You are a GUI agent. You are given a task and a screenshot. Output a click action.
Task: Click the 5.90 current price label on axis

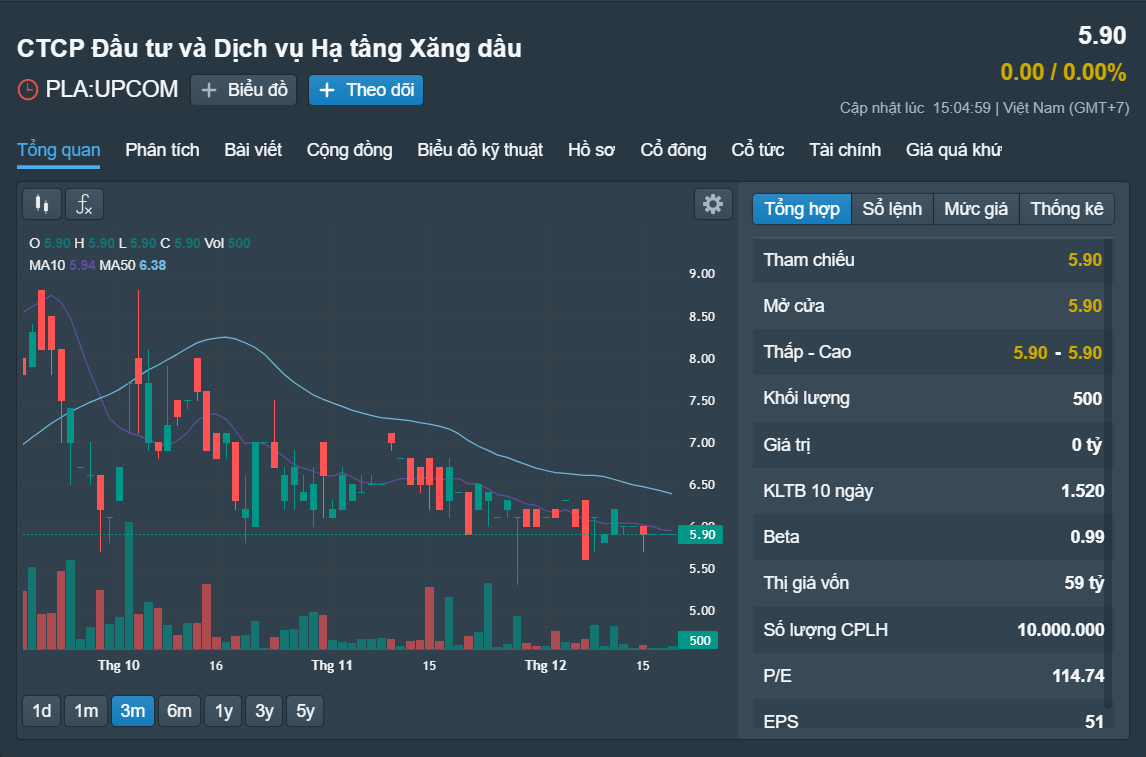[700, 535]
